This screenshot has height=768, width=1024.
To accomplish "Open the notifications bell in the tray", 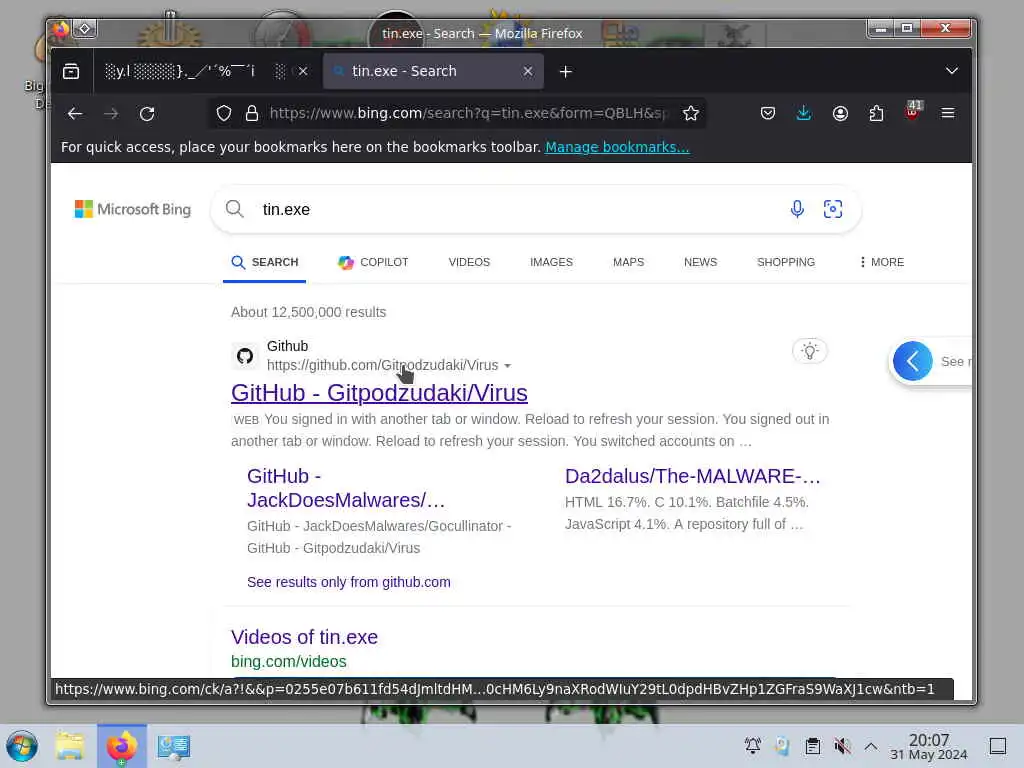I will pos(753,746).
